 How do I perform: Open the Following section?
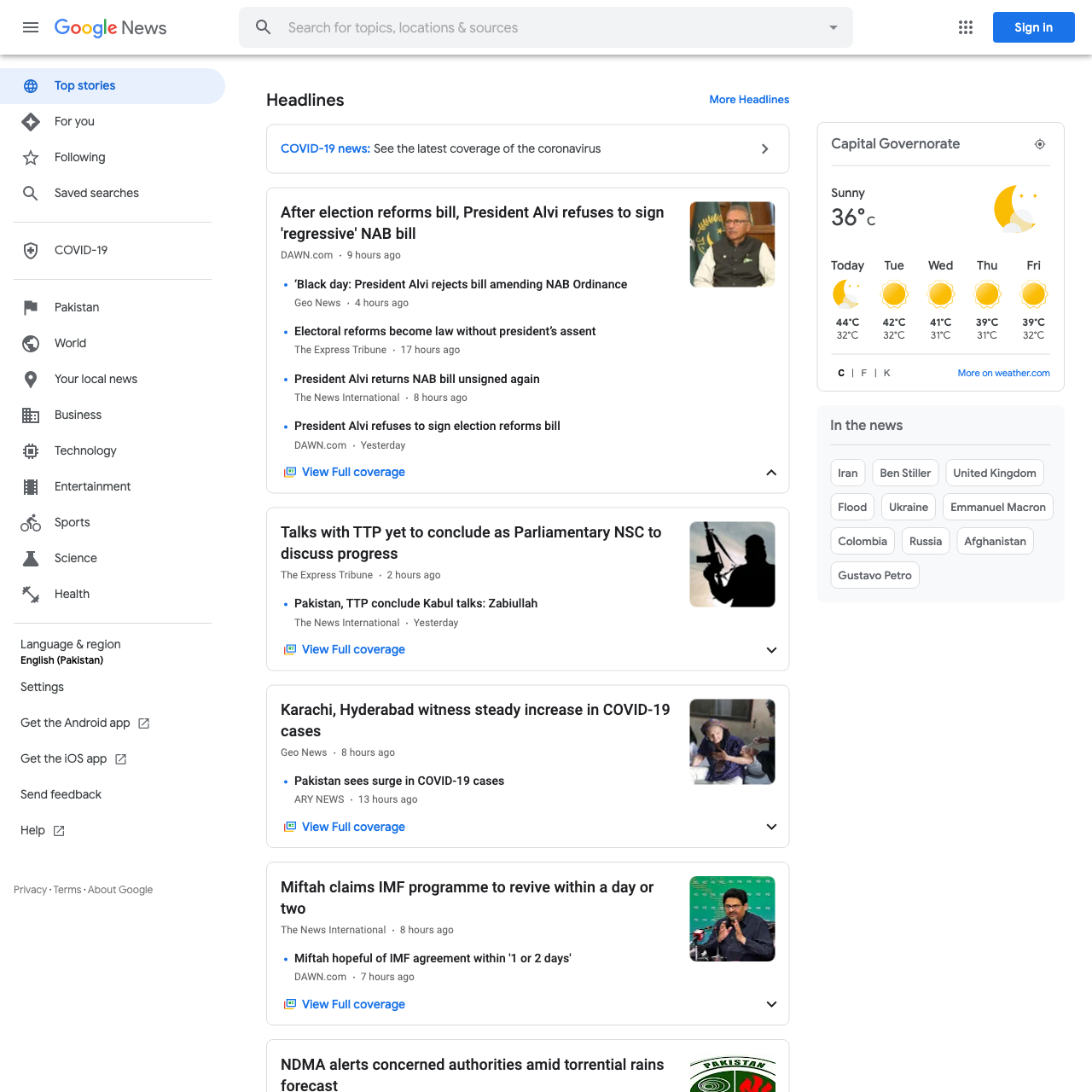pos(113,158)
